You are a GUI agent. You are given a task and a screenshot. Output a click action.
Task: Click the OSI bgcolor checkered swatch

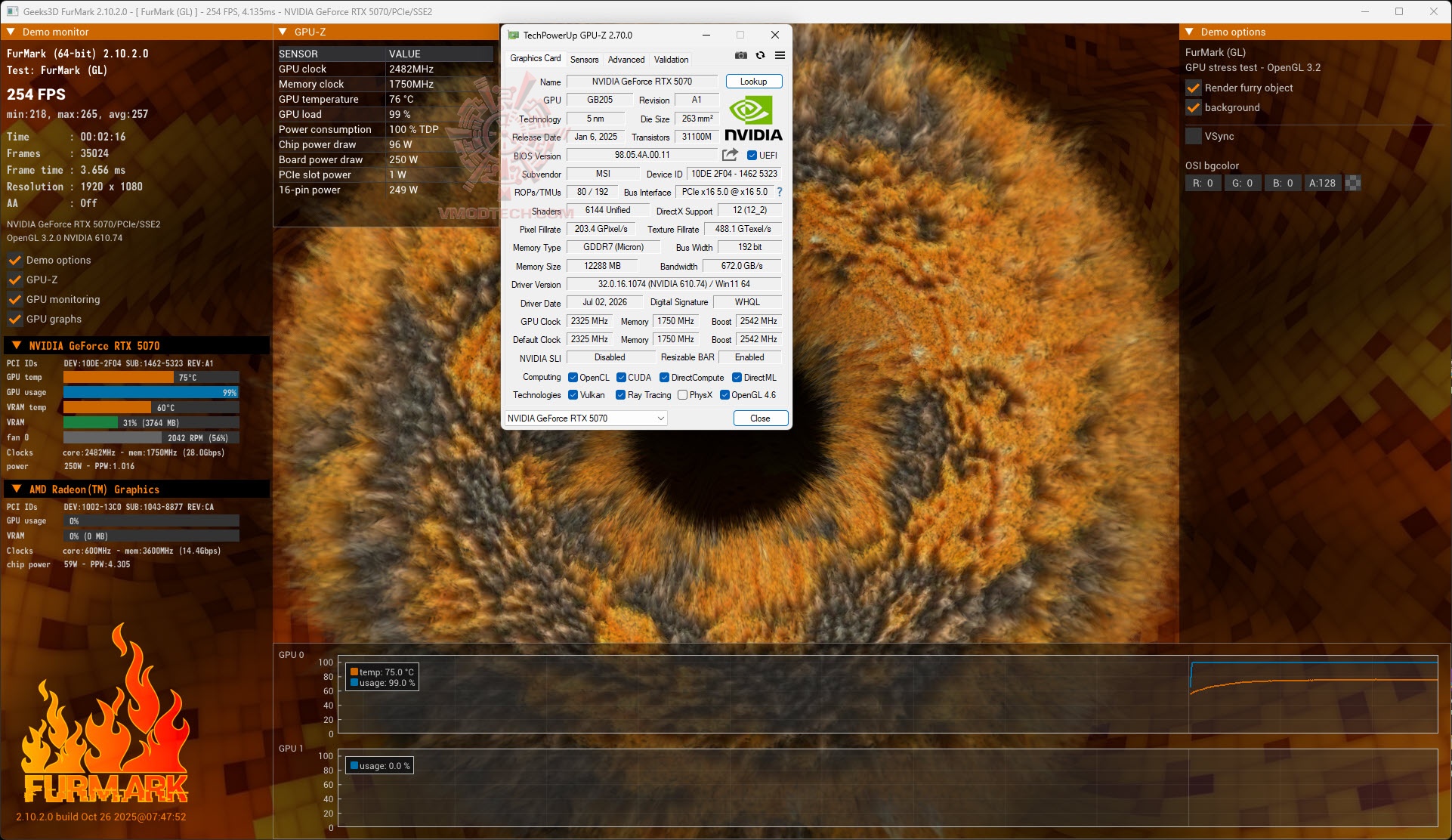click(1354, 183)
